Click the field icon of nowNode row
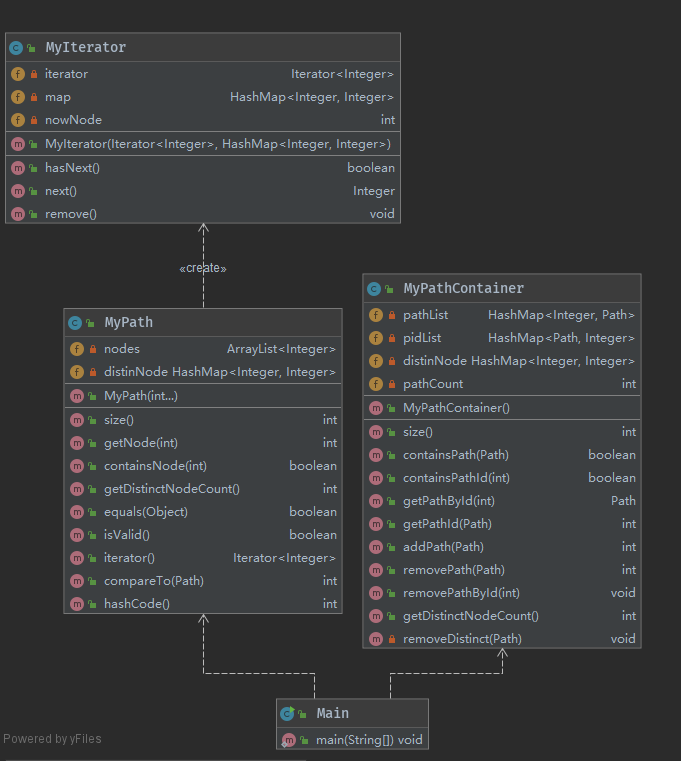The width and height of the screenshot is (681, 761). pos(18,120)
